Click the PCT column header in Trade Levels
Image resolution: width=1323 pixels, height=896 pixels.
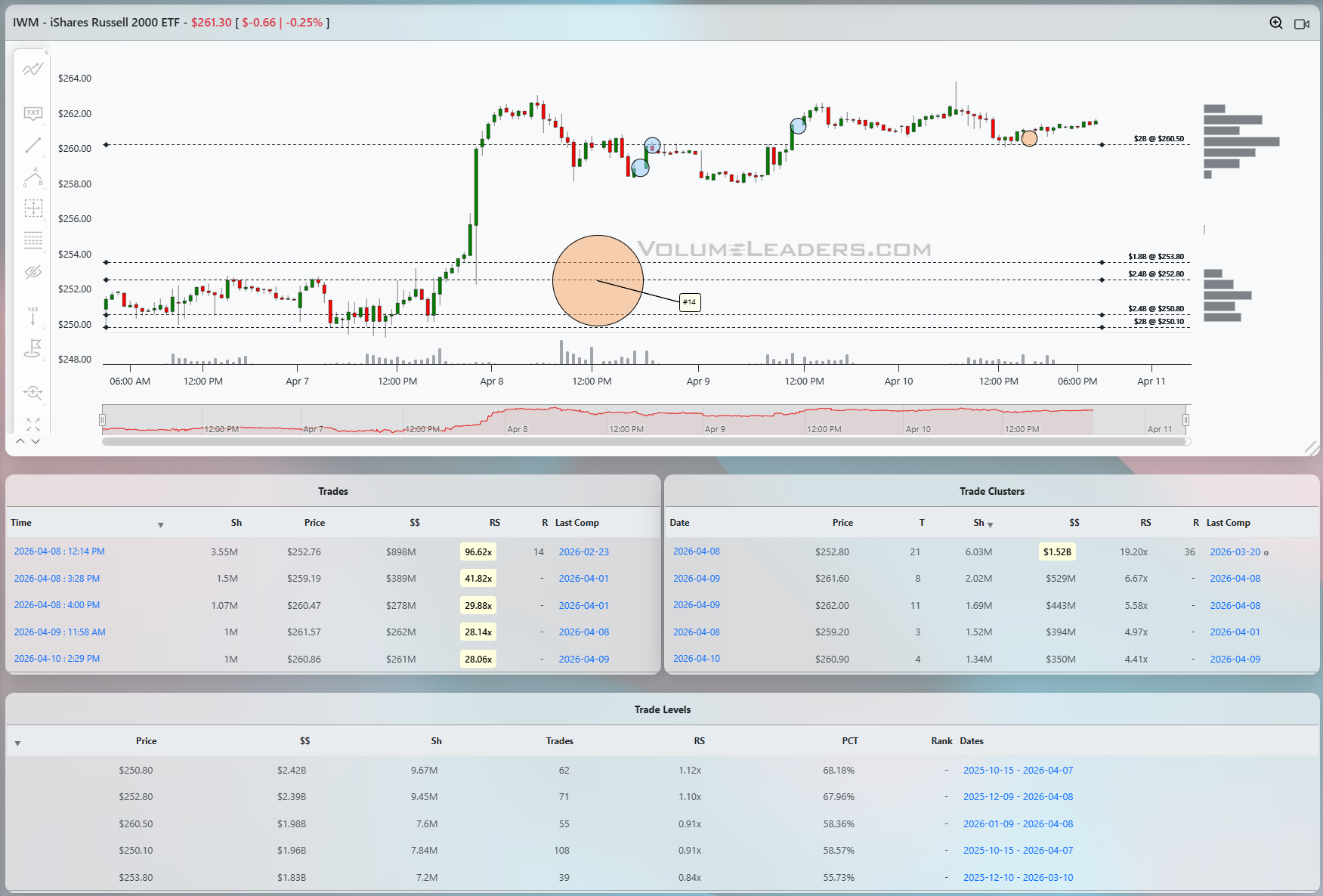850,741
